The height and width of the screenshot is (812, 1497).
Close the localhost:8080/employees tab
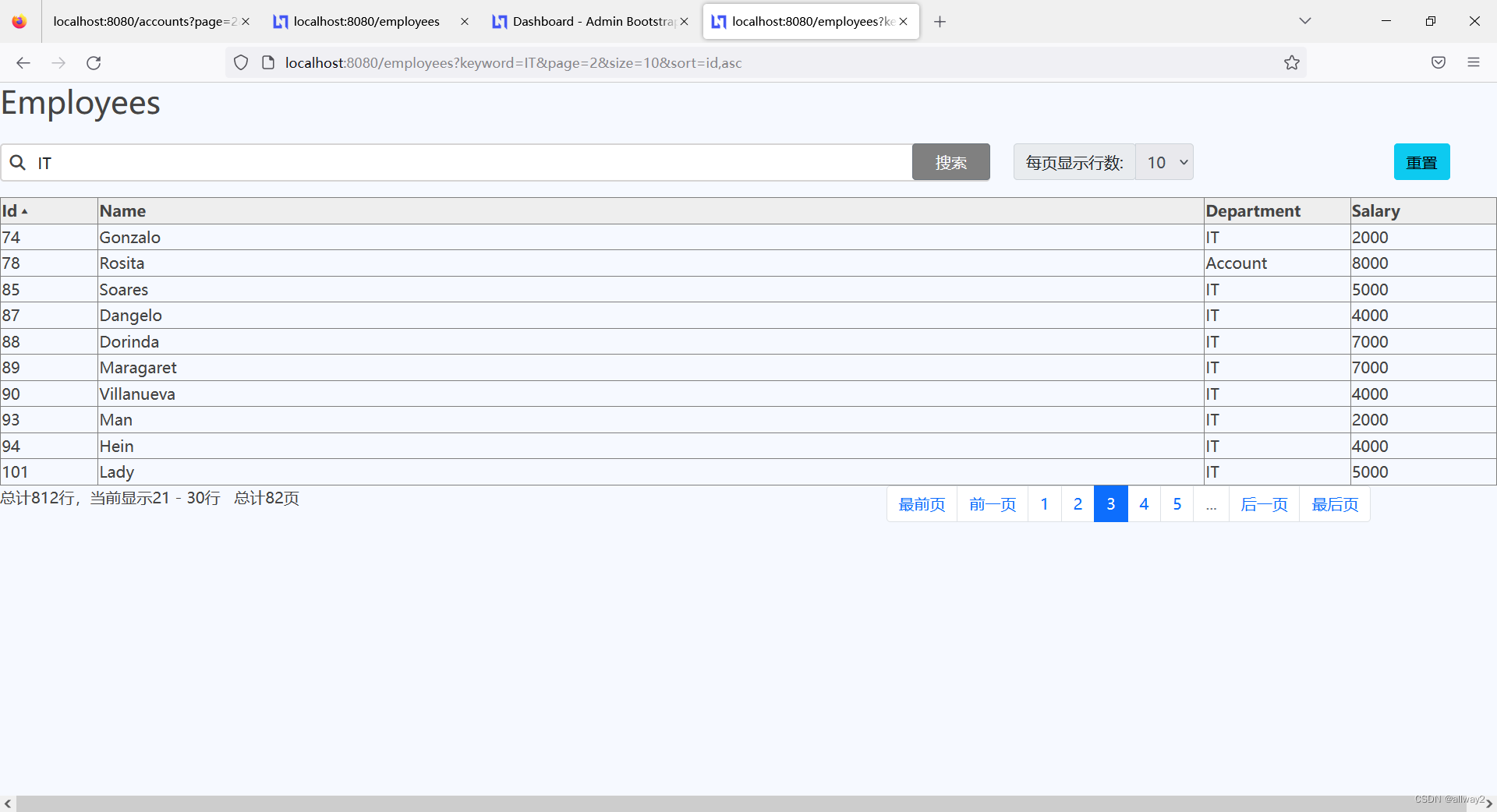(x=465, y=22)
